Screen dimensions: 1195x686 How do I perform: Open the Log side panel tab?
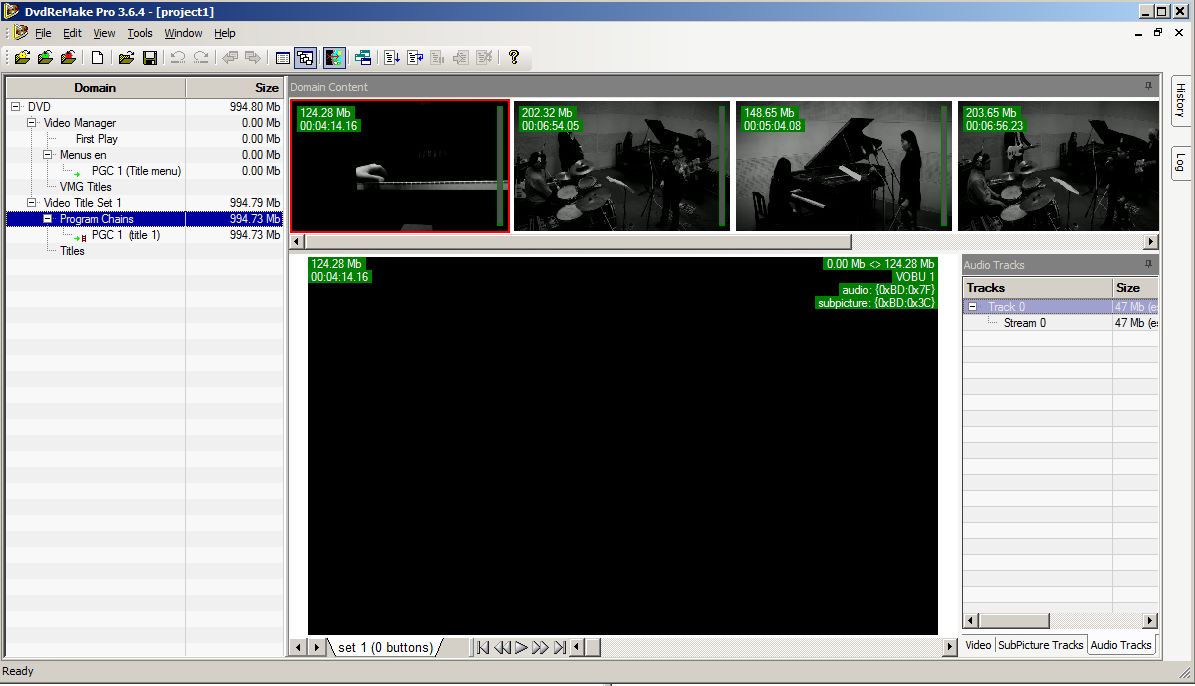[x=1181, y=162]
